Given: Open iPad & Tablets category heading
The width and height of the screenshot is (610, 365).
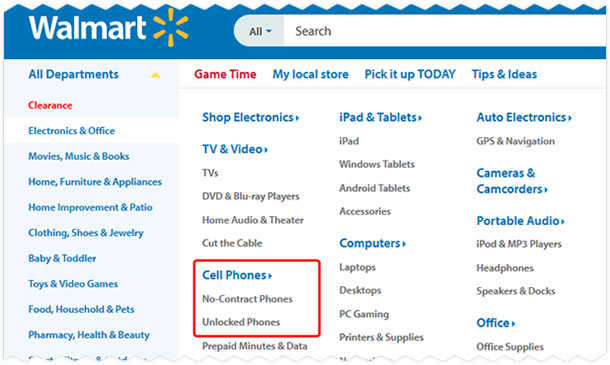Looking at the screenshot, I should [x=380, y=117].
